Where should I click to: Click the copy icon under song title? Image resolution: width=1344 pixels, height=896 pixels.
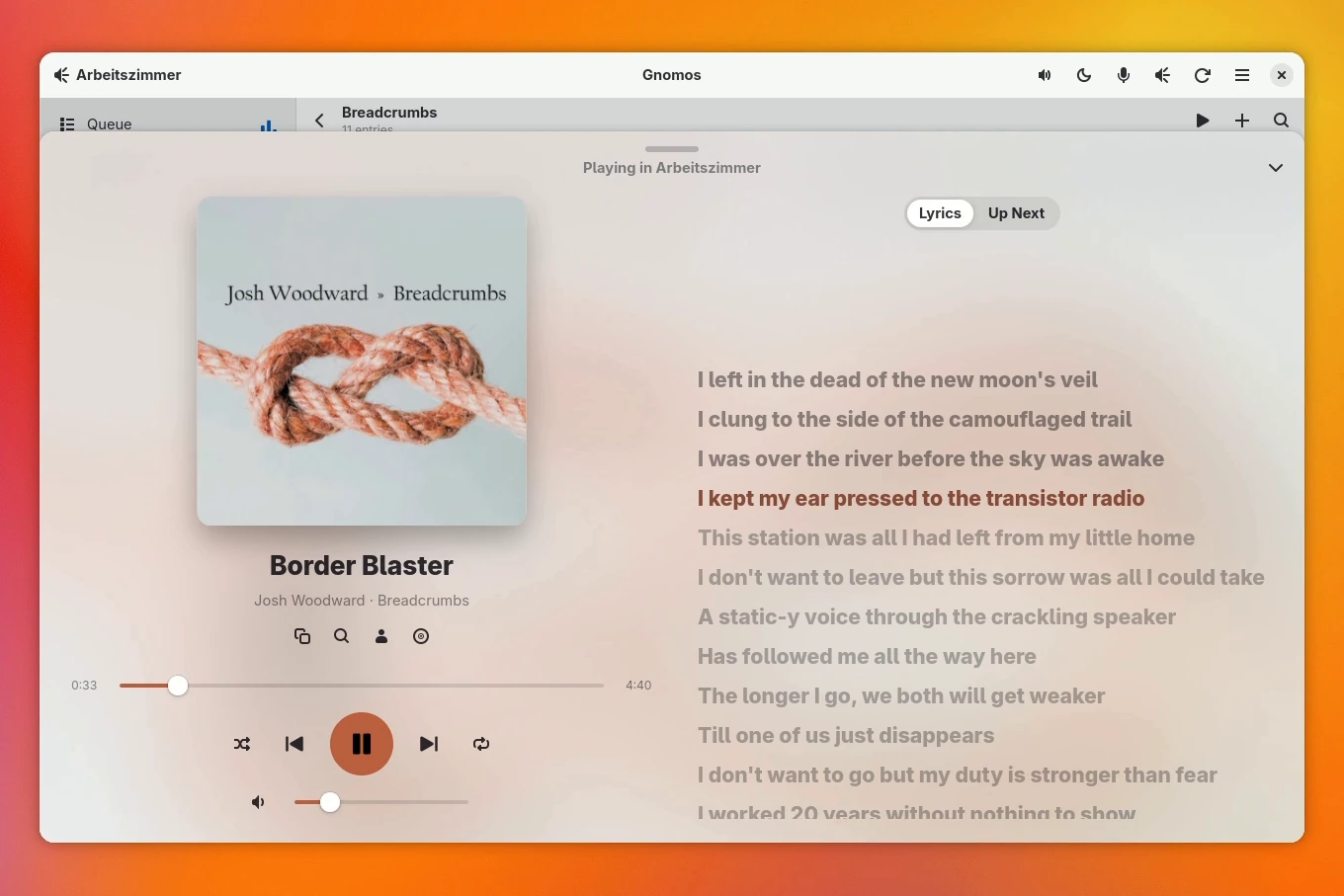coord(302,636)
